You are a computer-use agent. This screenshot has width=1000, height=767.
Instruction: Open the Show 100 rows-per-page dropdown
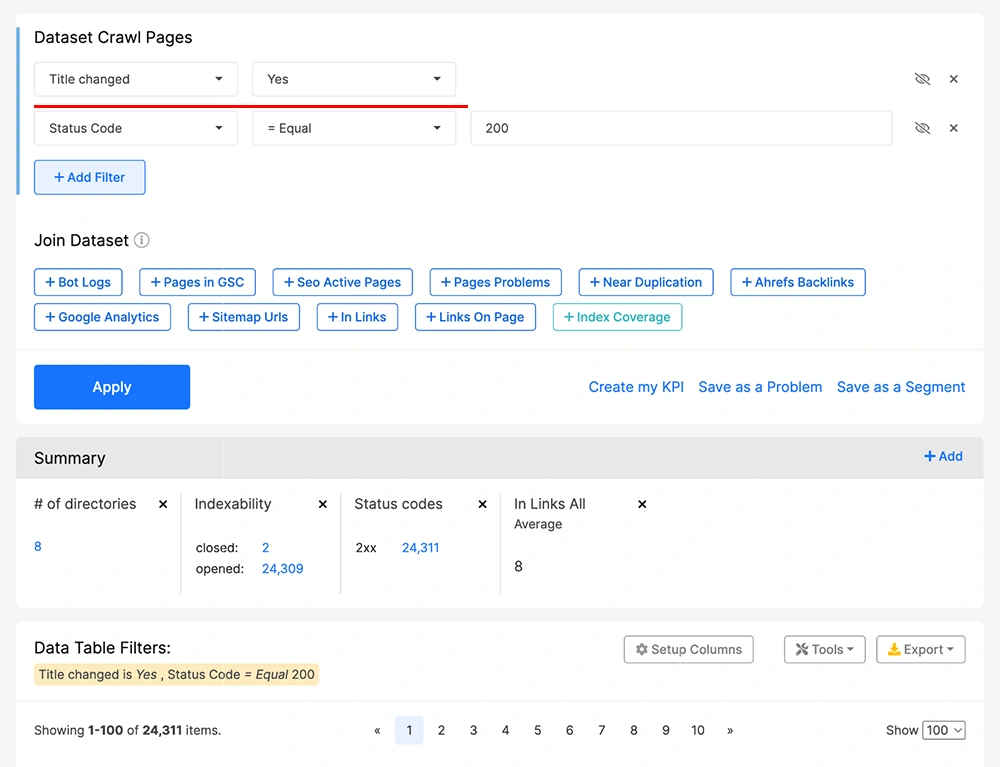[x=943, y=730]
